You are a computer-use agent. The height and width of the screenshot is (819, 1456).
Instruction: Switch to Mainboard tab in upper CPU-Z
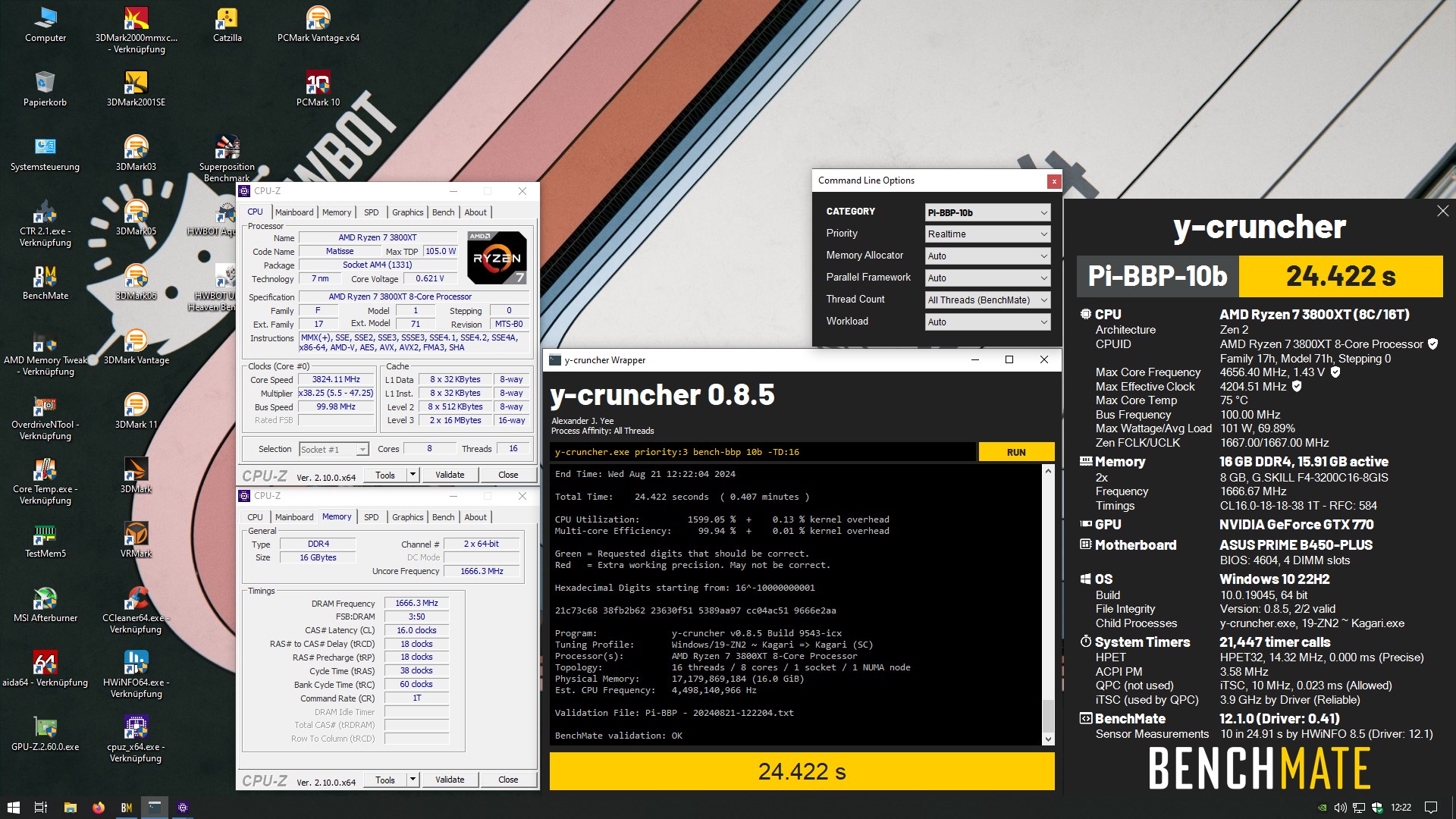[x=293, y=212]
